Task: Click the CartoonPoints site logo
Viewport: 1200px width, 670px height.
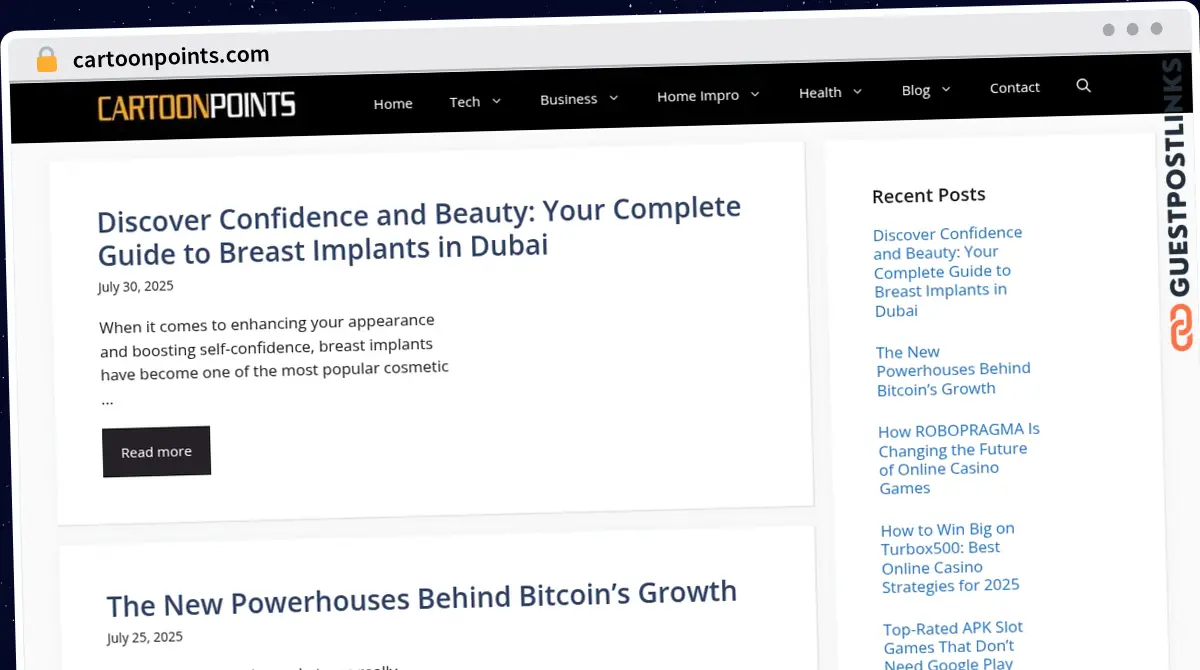Action: pyautogui.click(x=196, y=105)
